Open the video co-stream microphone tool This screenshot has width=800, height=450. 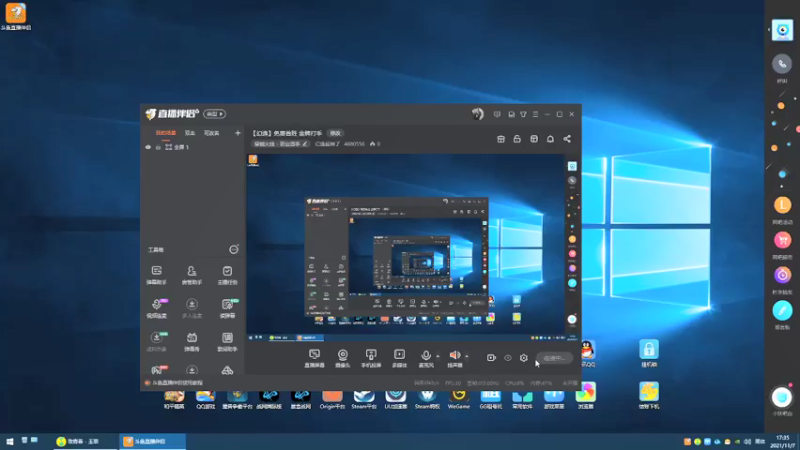click(156, 309)
